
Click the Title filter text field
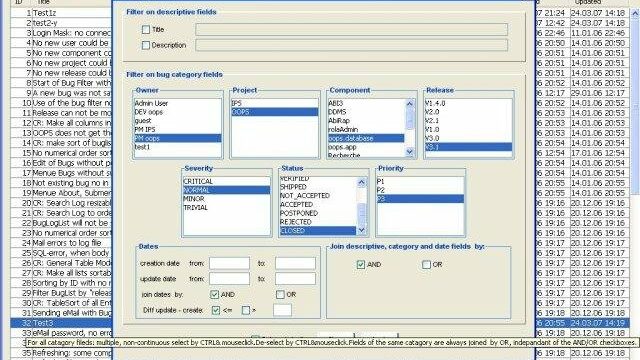[x=351, y=29]
